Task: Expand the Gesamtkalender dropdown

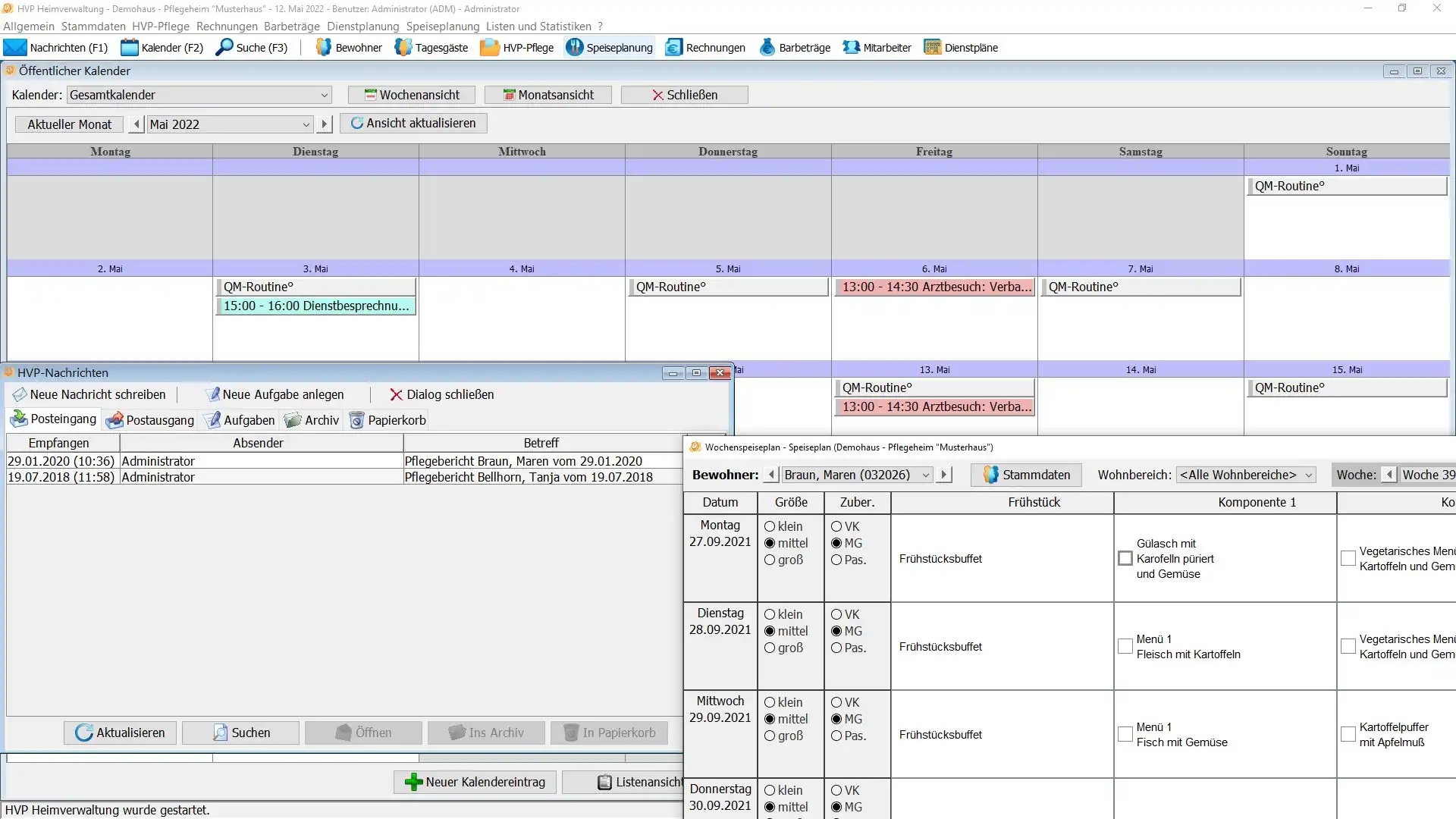Action: pyautogui.click(x=324, y=96)
